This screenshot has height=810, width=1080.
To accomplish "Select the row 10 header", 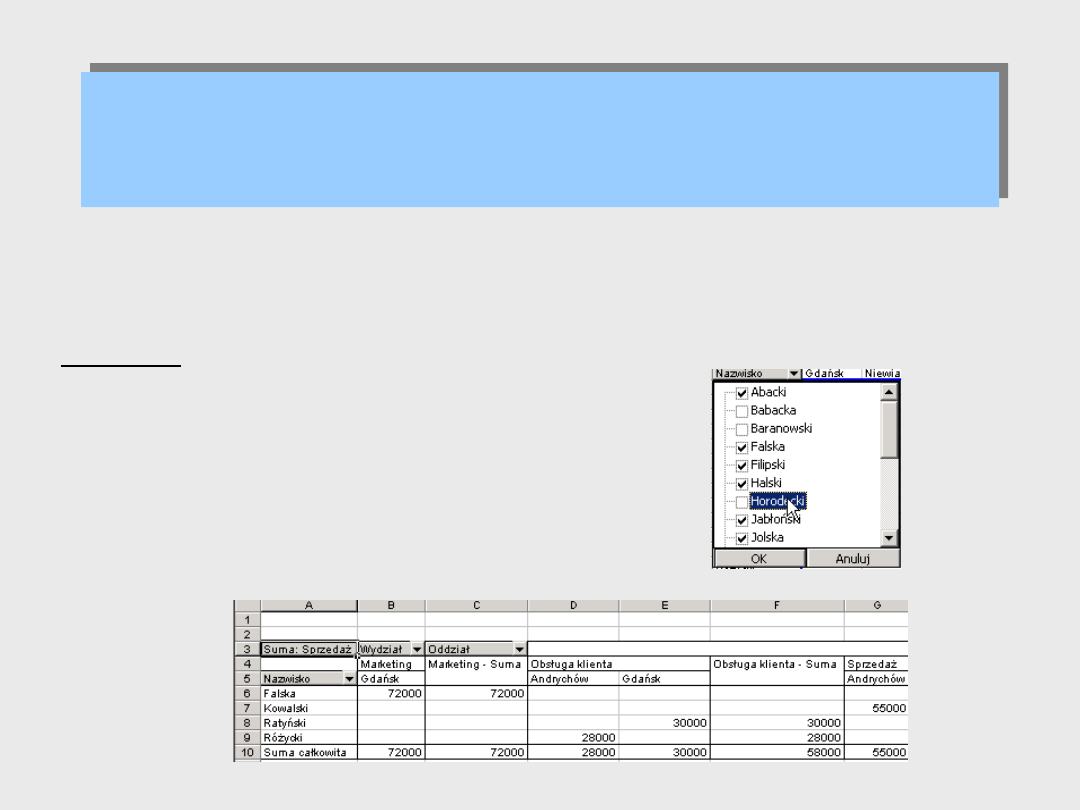I will [x=247, y=752].
